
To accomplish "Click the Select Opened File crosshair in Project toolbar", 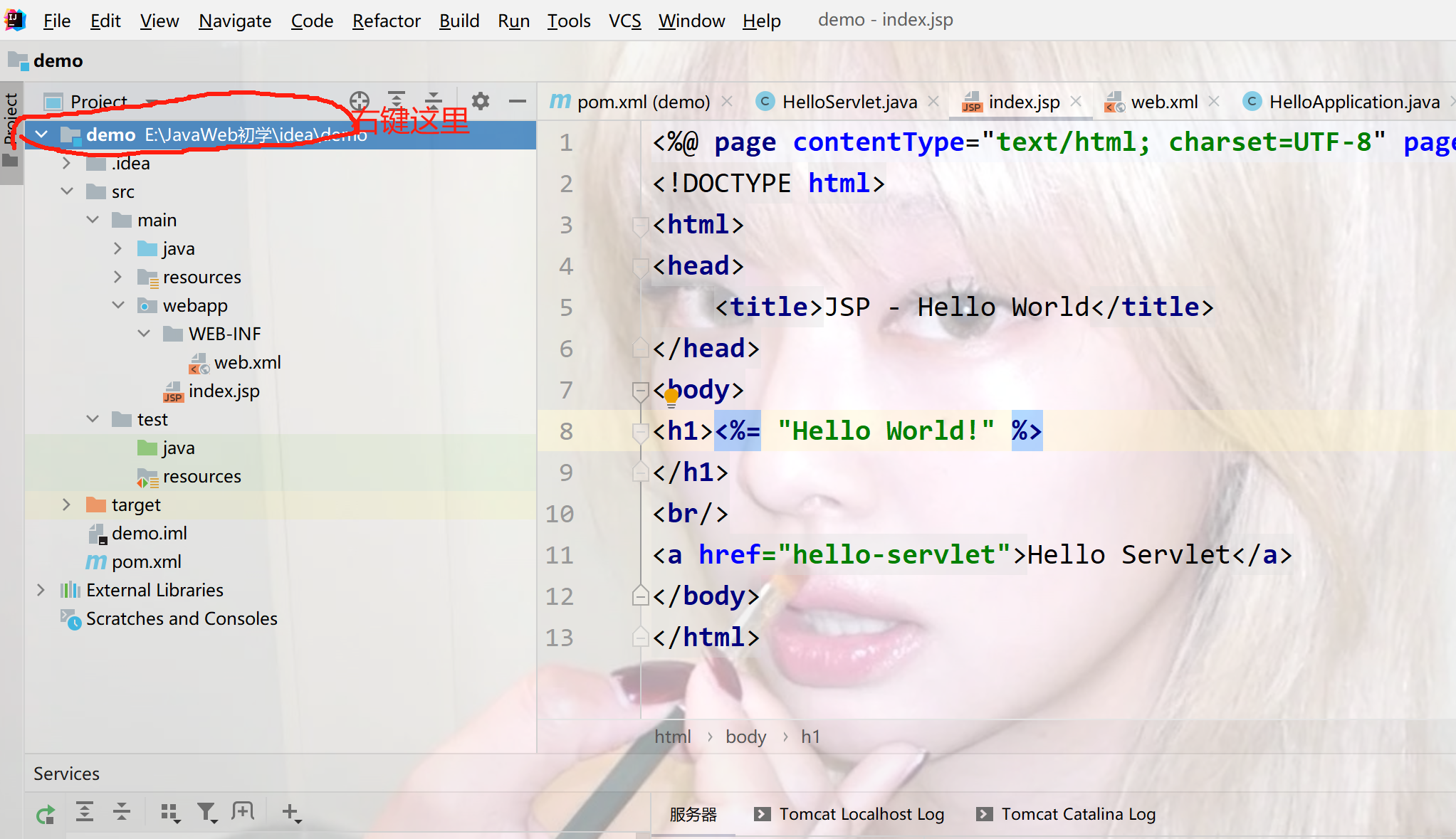I will tap(360, 101).
